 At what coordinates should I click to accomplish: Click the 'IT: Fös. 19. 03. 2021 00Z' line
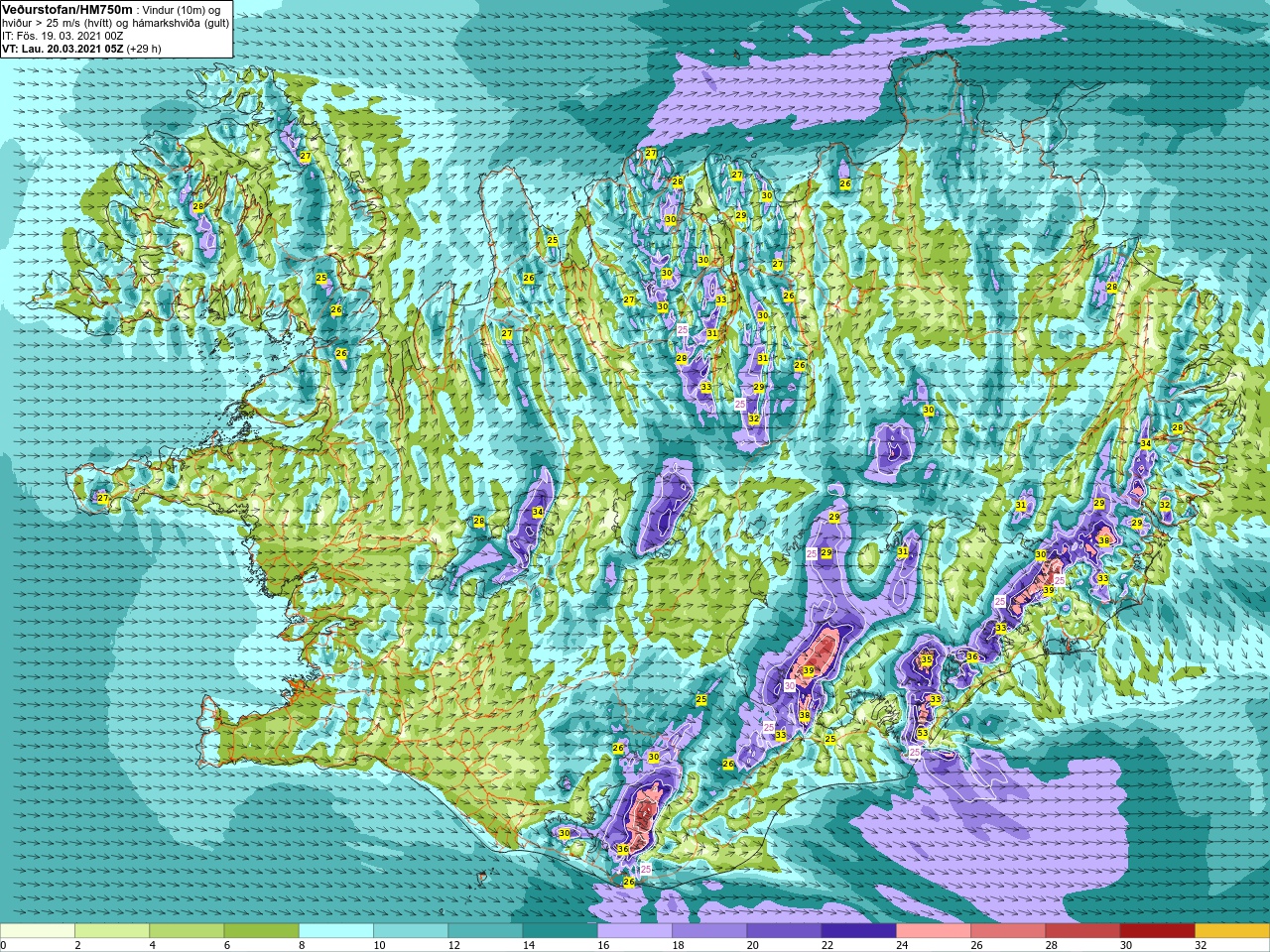(63, 36)
